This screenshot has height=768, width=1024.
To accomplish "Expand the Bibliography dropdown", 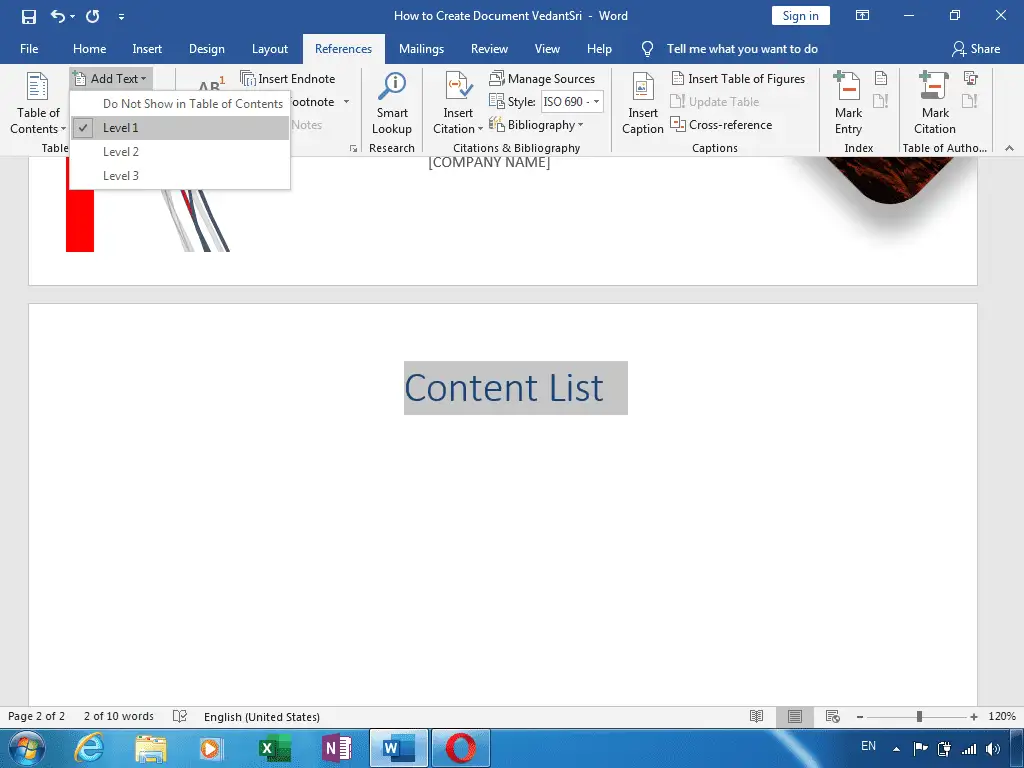I will tap(536, 125).
